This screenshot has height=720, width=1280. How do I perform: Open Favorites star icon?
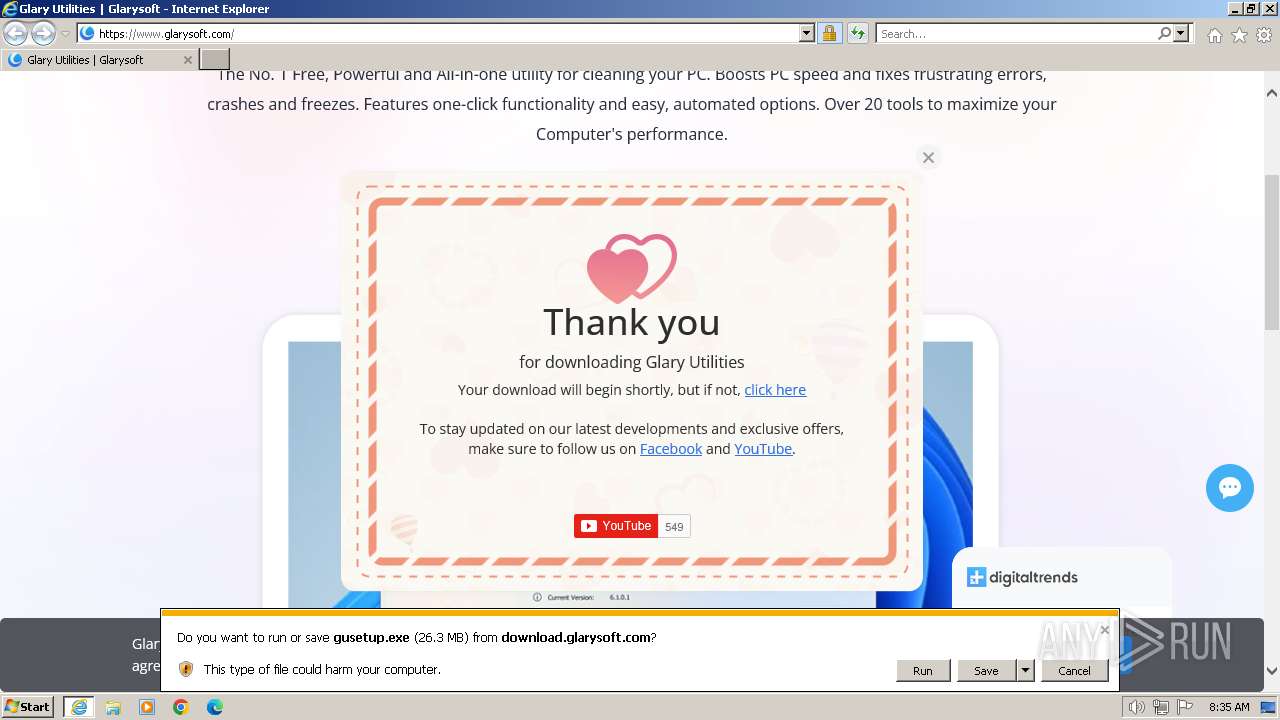1239,35
